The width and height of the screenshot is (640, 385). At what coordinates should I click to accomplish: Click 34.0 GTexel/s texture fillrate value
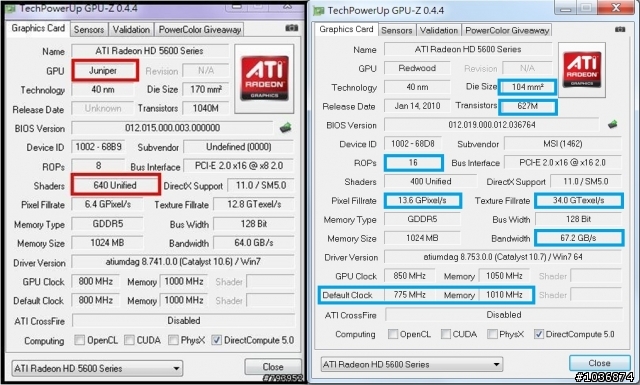578,200
